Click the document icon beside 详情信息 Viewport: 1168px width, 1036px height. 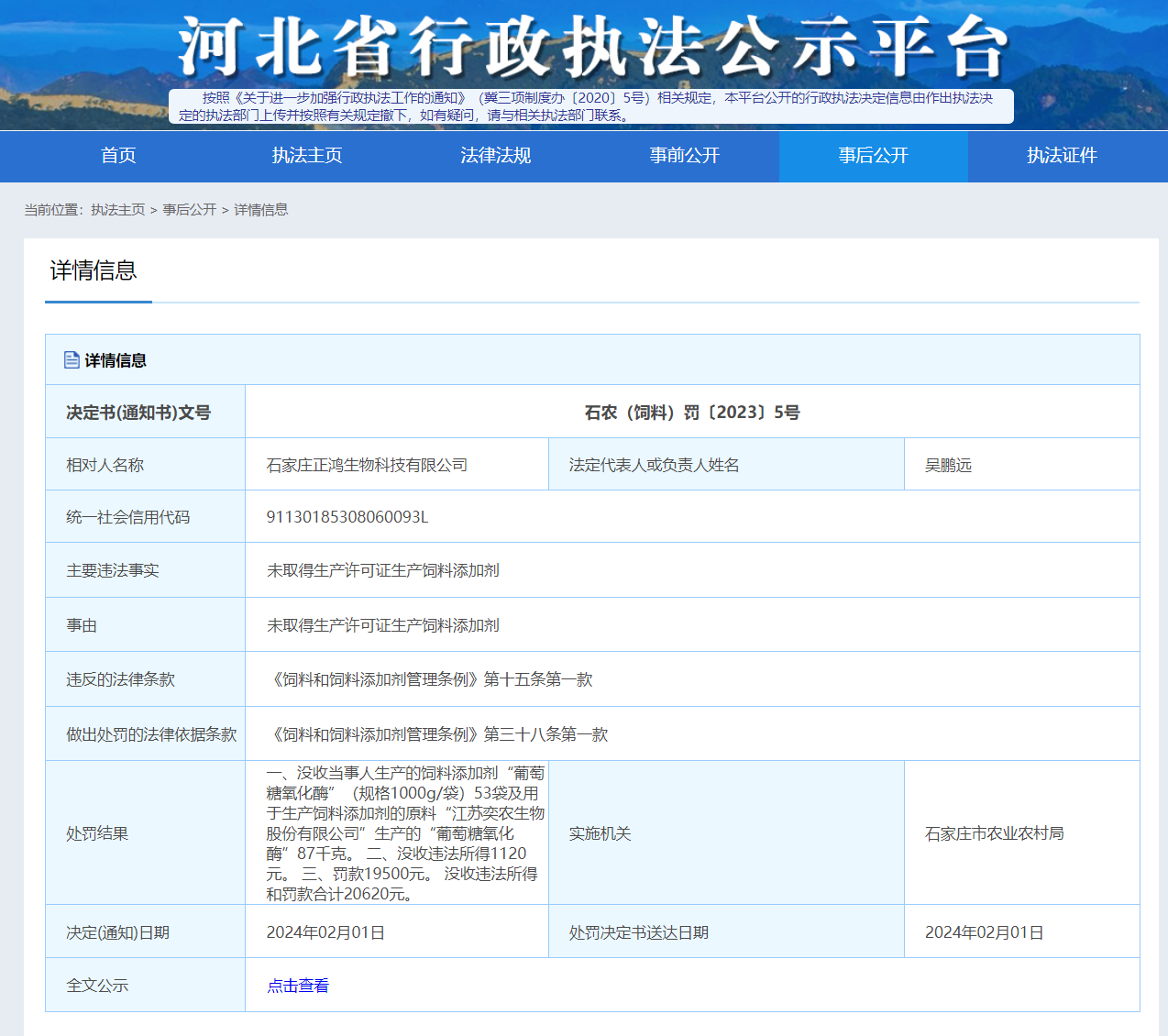coord(72,360)
